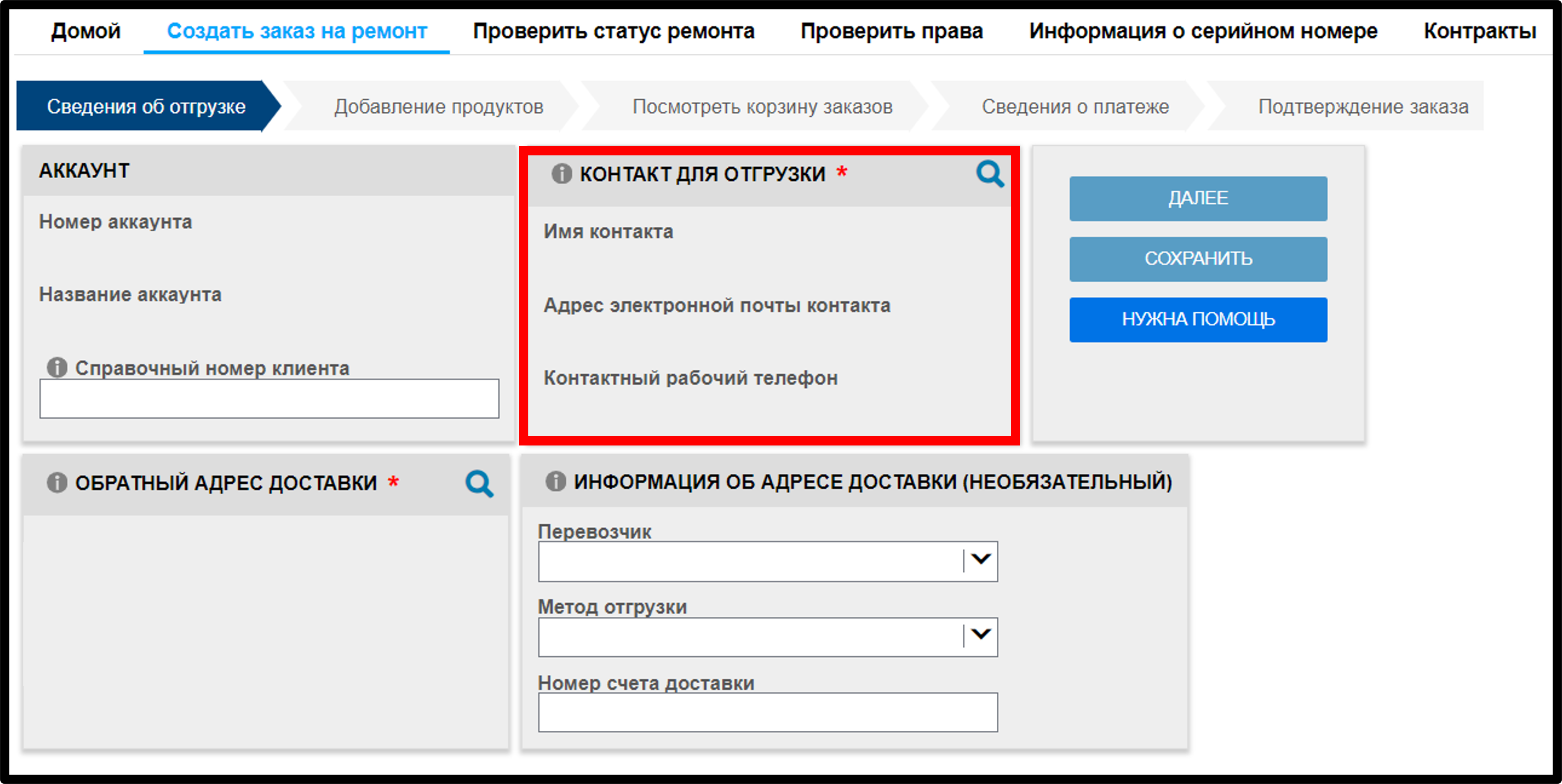Open Информация о серийном номере tab
Image resolution: width=1562 pixels, height=784 pixels.
(x=1203, y=31)
